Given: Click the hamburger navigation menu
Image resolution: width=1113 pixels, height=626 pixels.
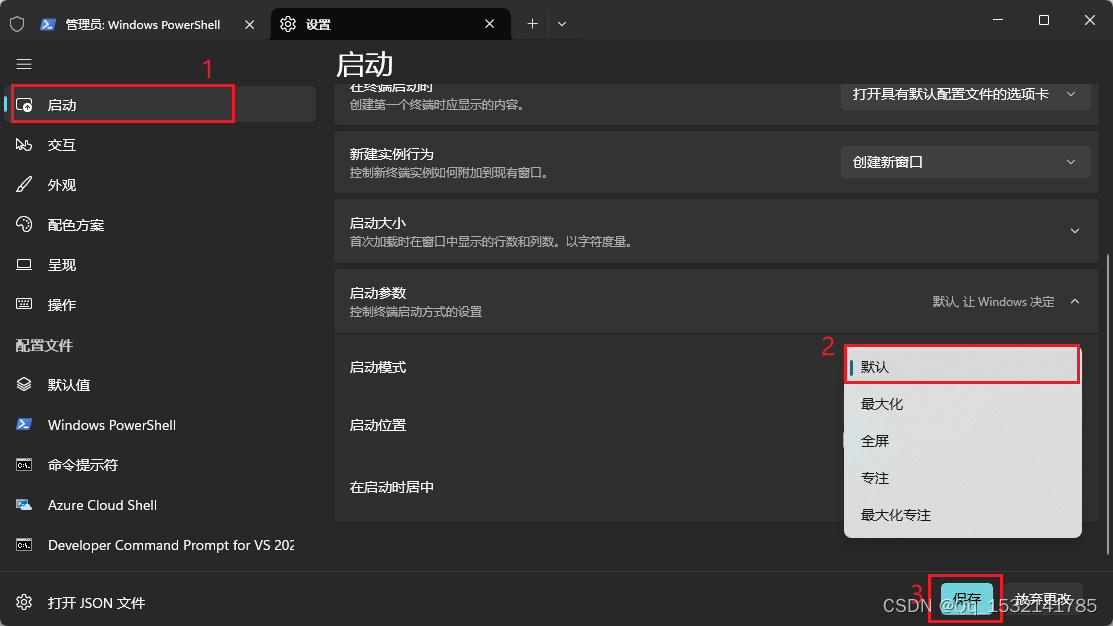Looking at the screenshot, I should [24, 63].
